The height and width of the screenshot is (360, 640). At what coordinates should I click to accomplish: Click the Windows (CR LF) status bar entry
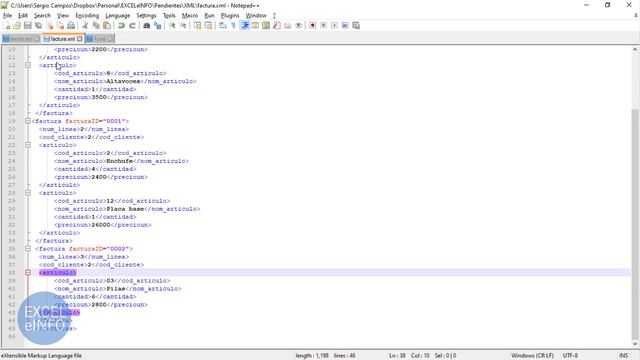pos(532,356)
